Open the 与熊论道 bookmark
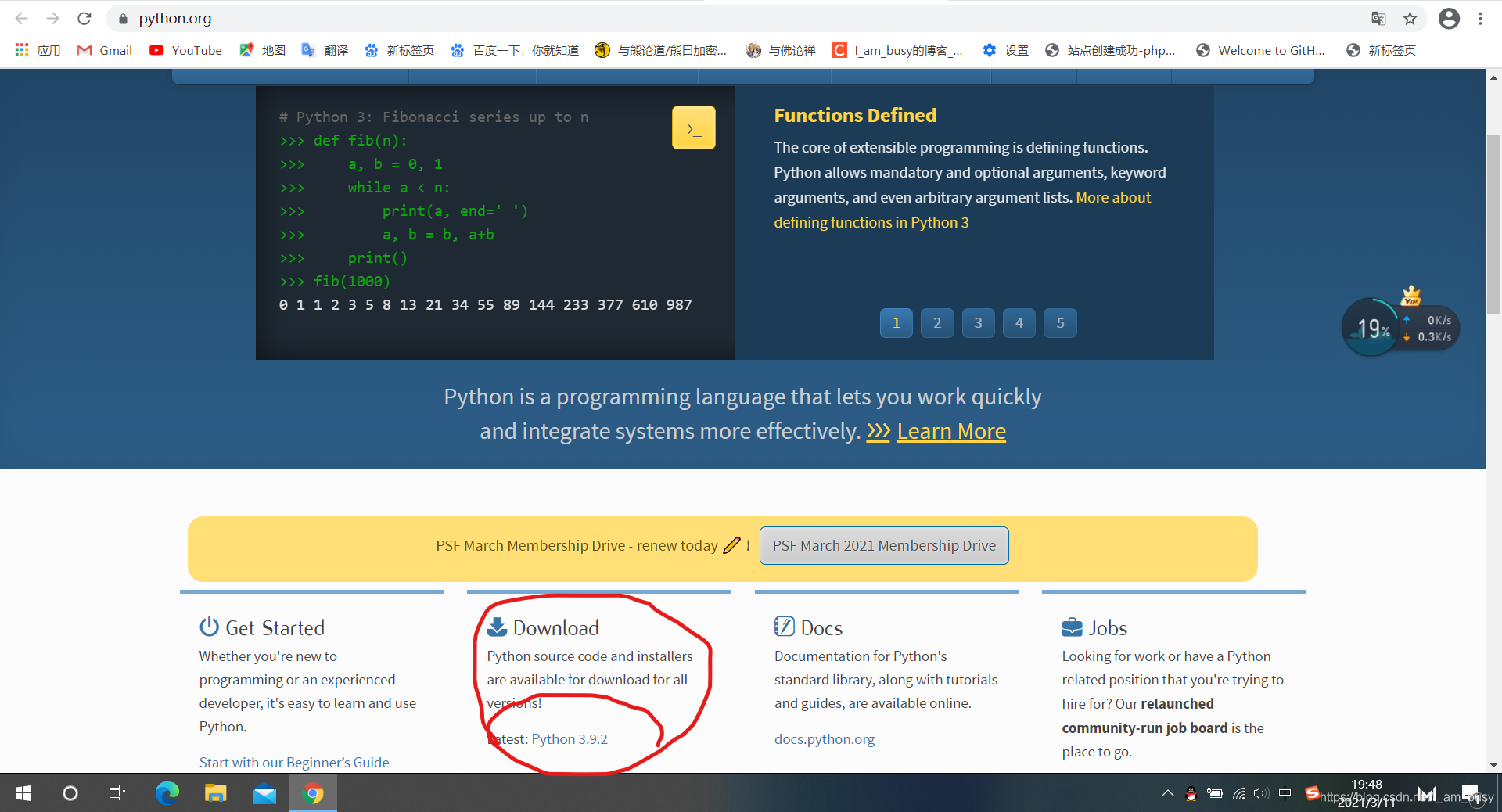 (x=661, y=50)
